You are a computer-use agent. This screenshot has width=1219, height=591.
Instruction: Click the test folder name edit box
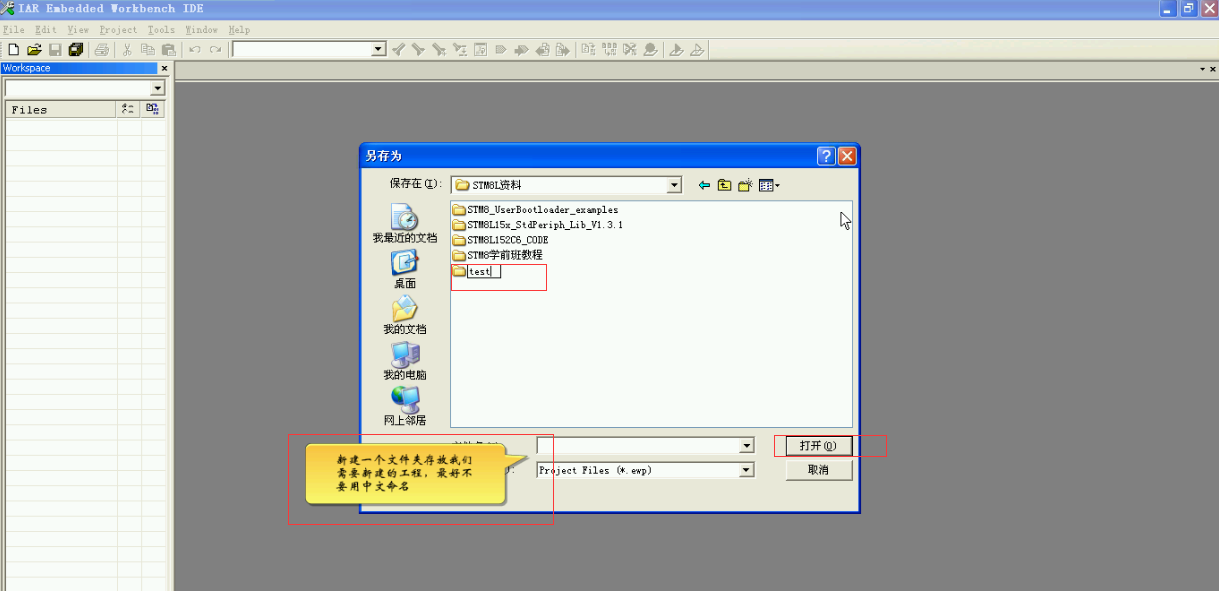tap(484, 271)
